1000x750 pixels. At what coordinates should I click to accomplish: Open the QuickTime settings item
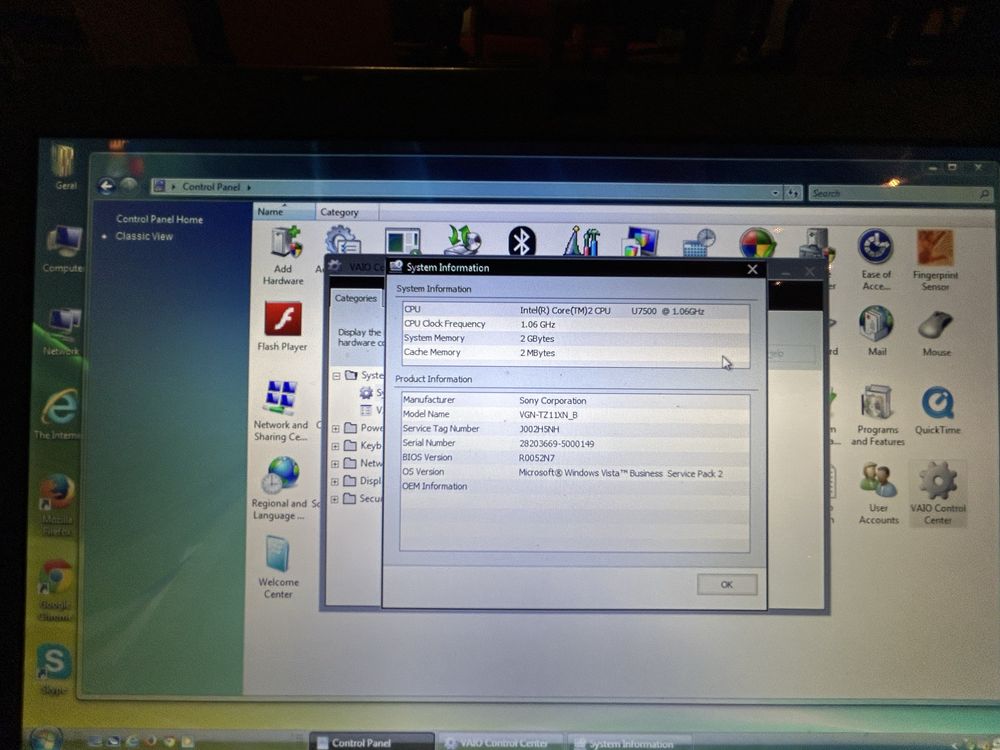(x=938, y=411)
